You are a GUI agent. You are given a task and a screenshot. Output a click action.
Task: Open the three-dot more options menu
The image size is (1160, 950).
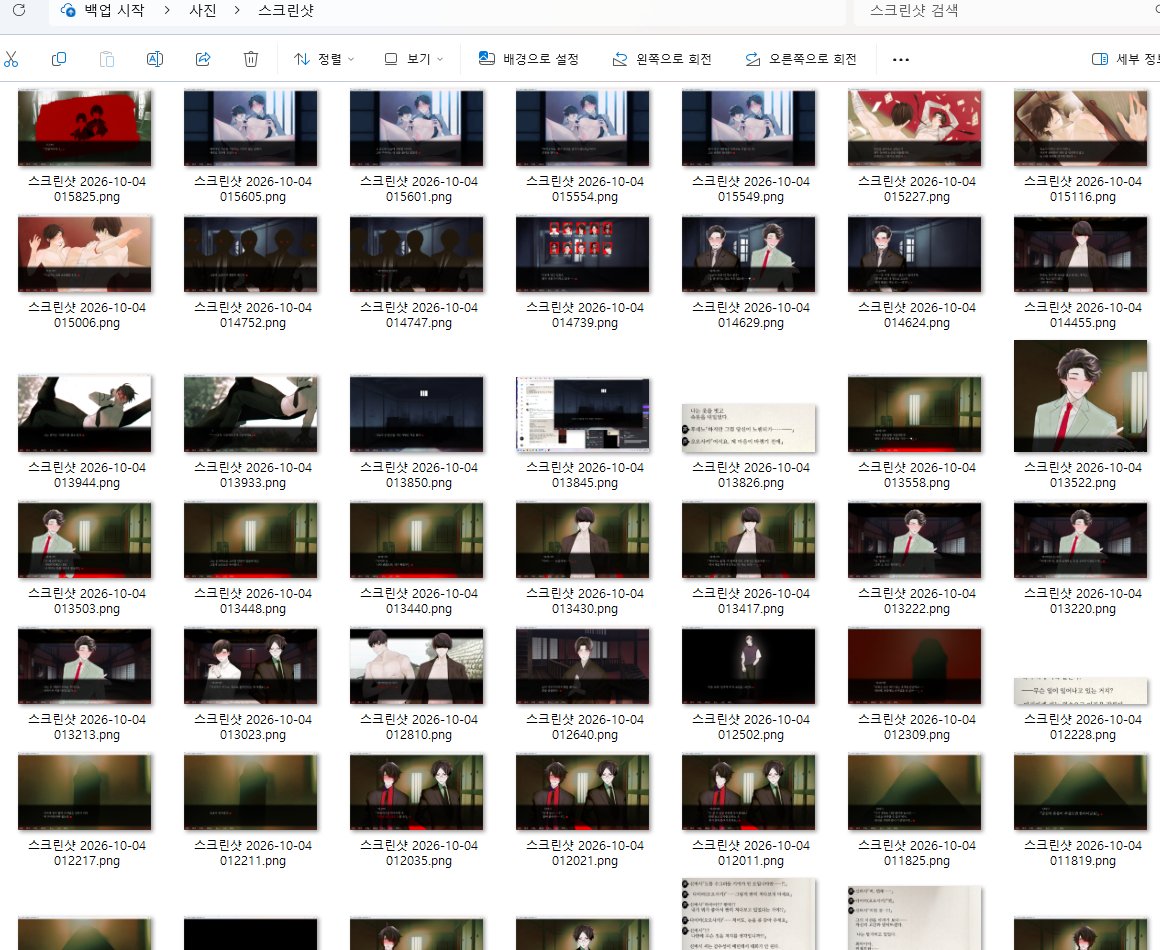point(900,59)
